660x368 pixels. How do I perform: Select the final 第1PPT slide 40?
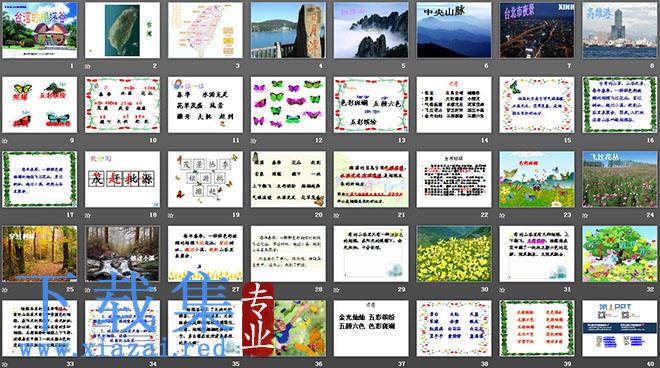(620, 328)
